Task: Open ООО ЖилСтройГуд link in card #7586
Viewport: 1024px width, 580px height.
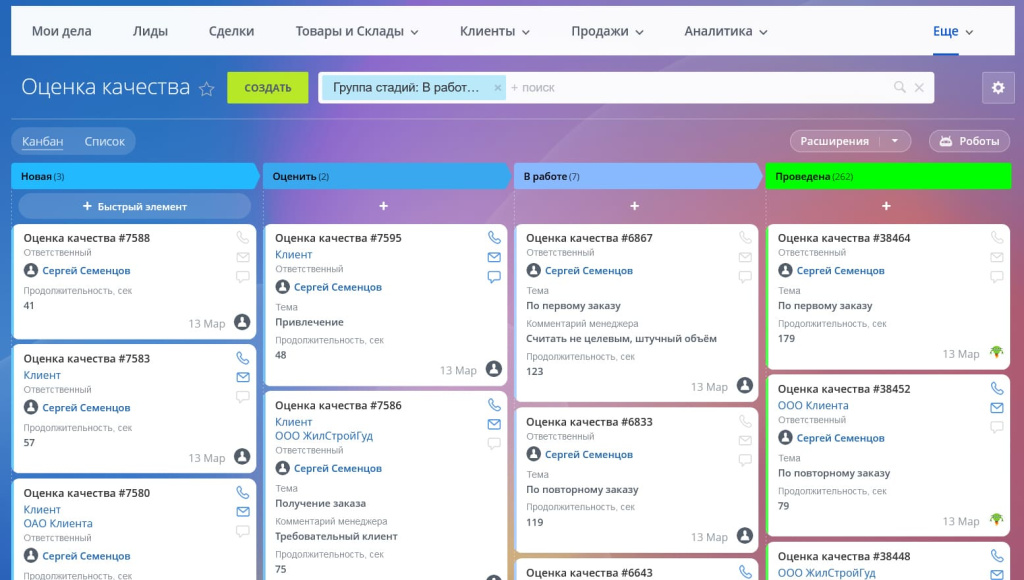Action: tap(323, 436)
